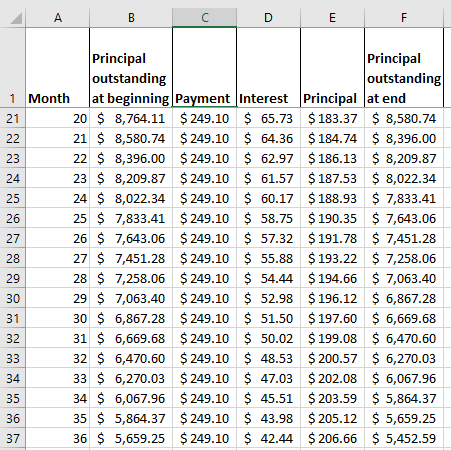The width and height of the screenshot is (451, 450).
Task: Select column A header
Action: click(x=58, y=18)
